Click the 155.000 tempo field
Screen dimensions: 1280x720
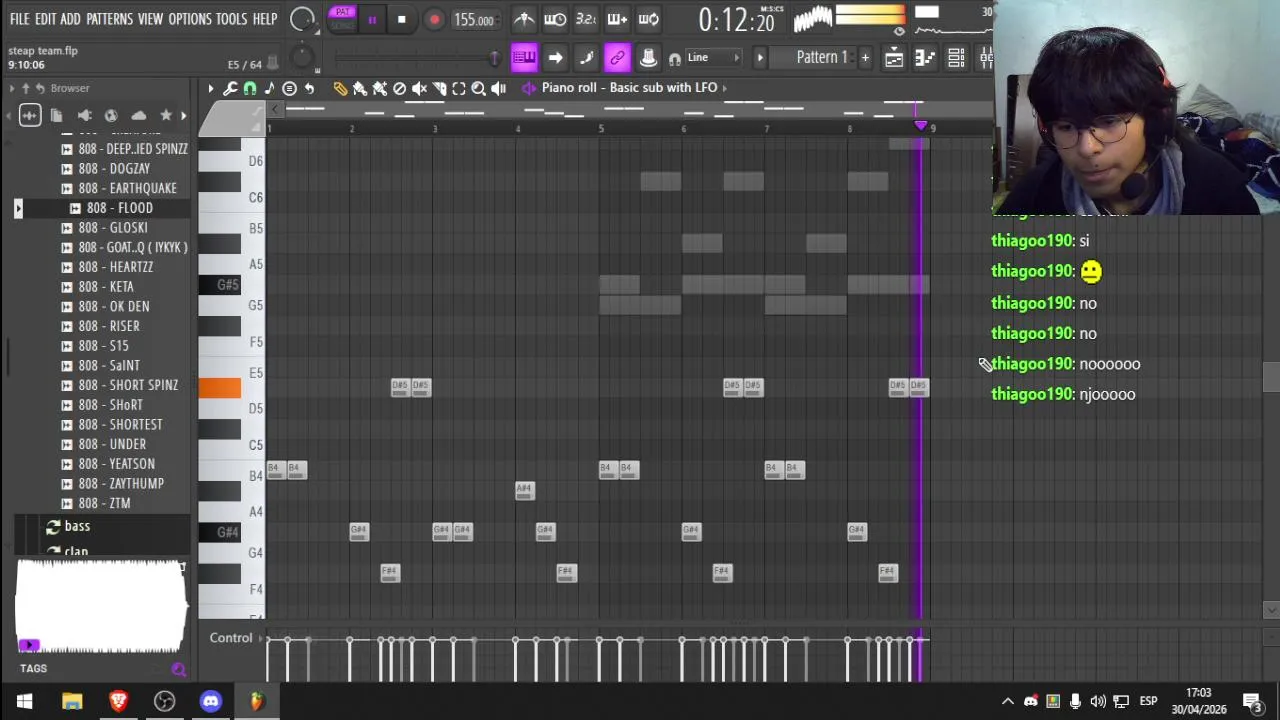[x=473, y=20]
